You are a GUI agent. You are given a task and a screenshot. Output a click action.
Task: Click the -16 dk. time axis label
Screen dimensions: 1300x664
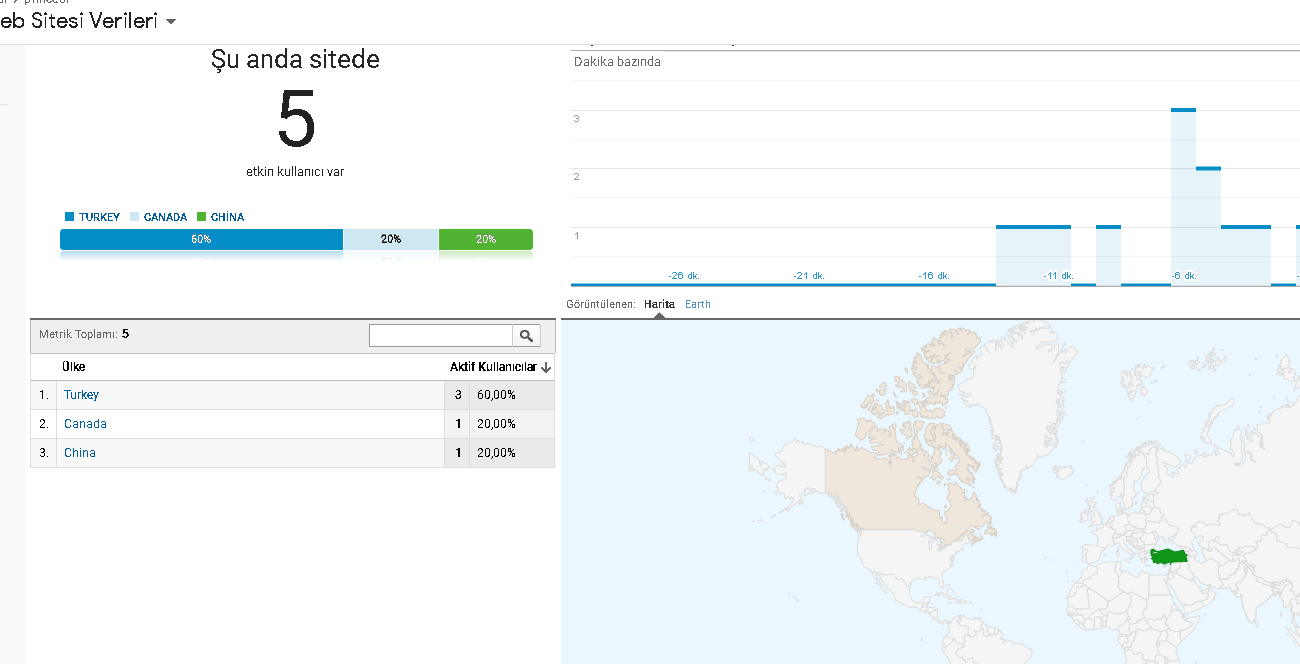[934, 276]
